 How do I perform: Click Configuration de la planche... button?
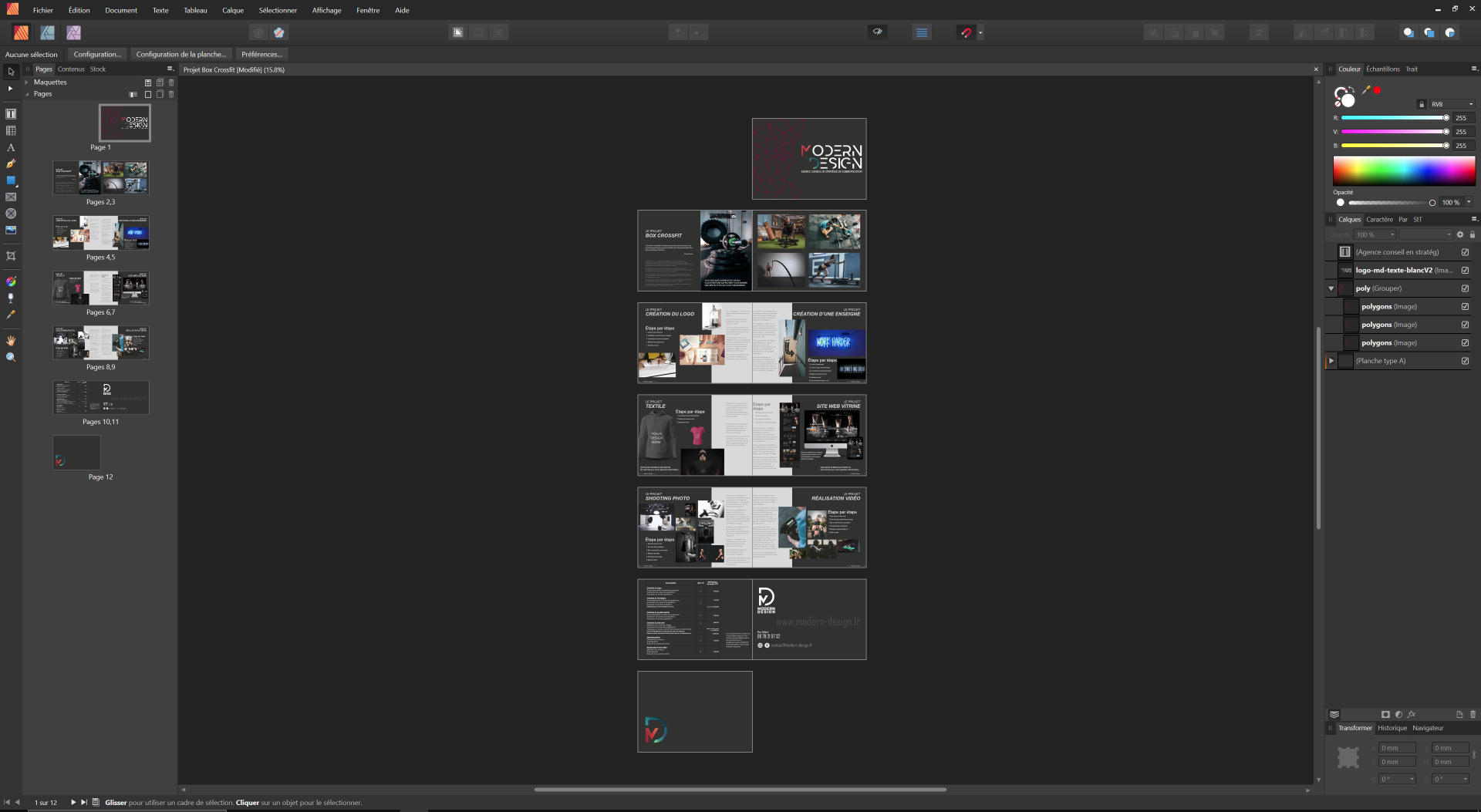tap(181, 55)
